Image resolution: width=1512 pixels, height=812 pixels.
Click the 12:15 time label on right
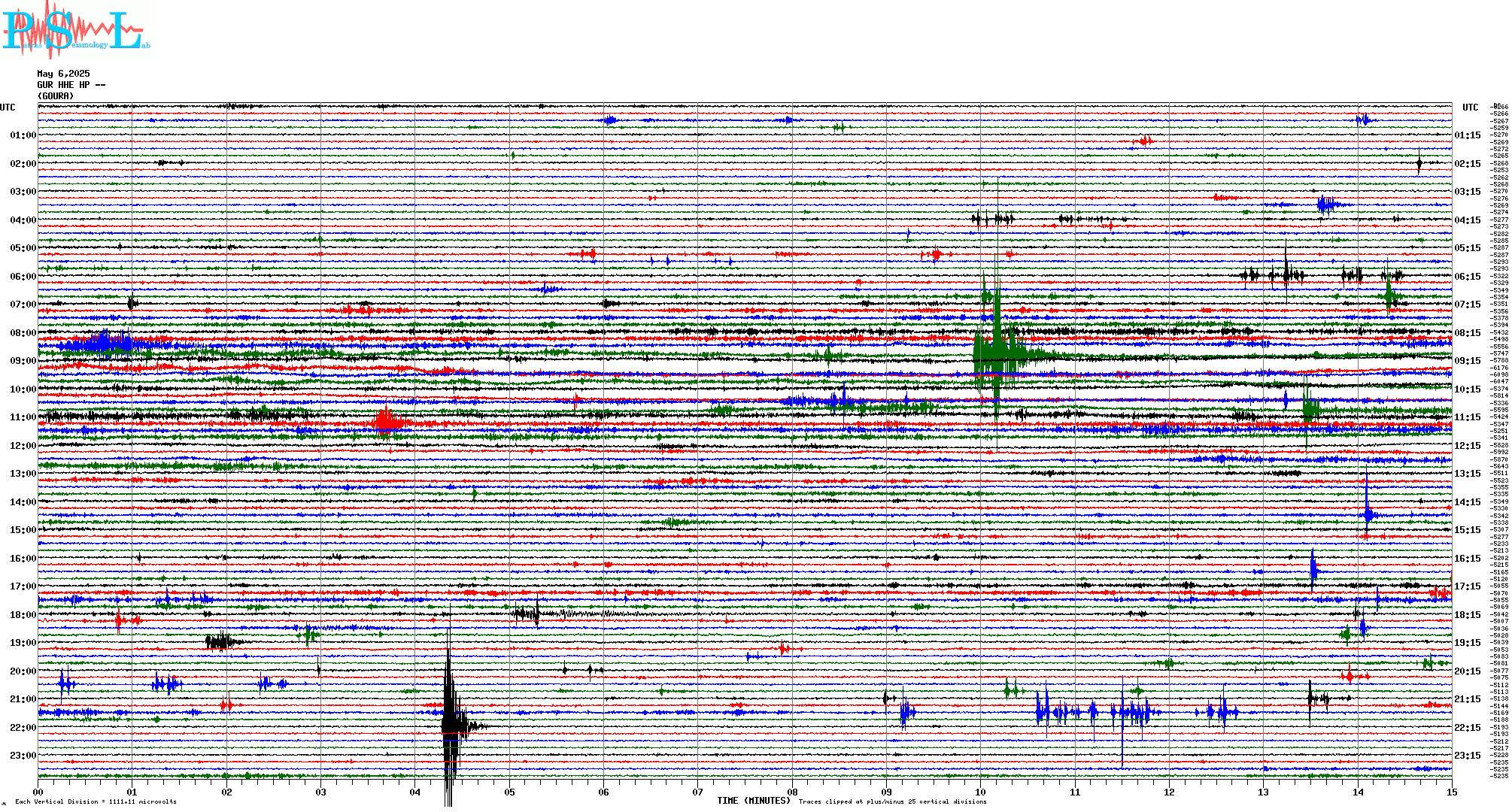tap(1467, 446)
